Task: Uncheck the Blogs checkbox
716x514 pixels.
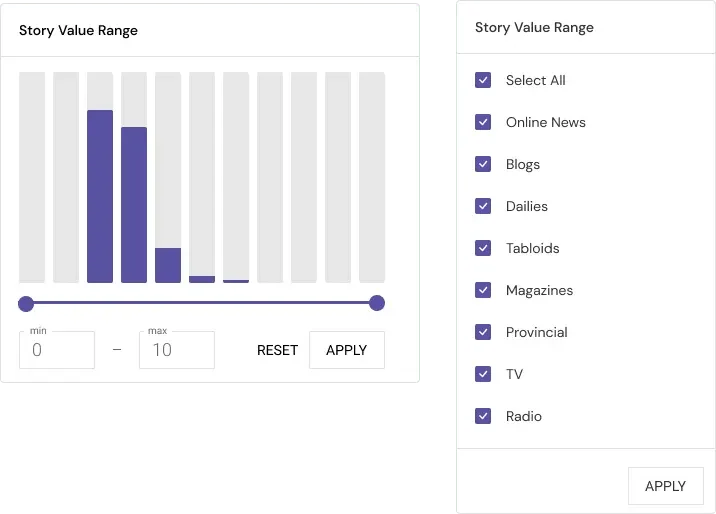Action: 483,164
